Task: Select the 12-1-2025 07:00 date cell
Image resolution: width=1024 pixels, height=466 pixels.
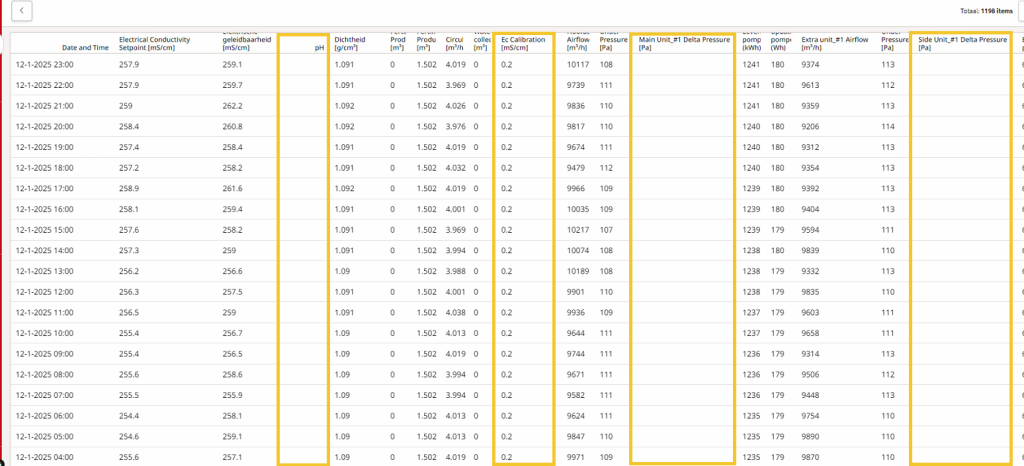Action: [x=44, y=395]
